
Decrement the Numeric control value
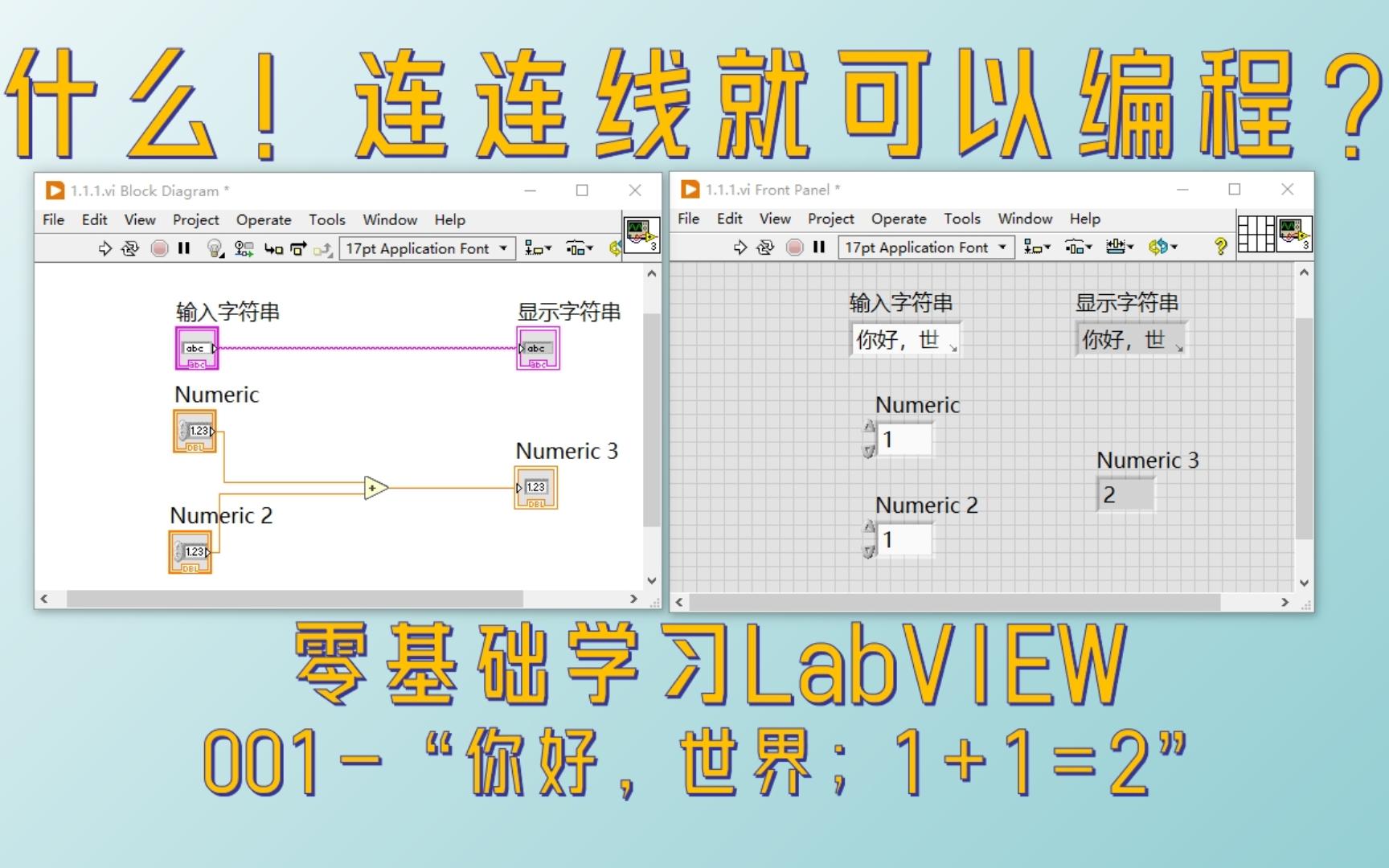pos(869,450)
